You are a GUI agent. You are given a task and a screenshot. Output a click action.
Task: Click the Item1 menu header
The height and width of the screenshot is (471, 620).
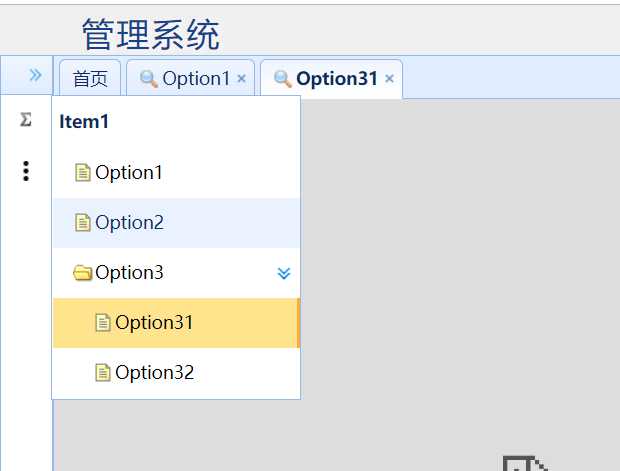click(x=84, y=122)
